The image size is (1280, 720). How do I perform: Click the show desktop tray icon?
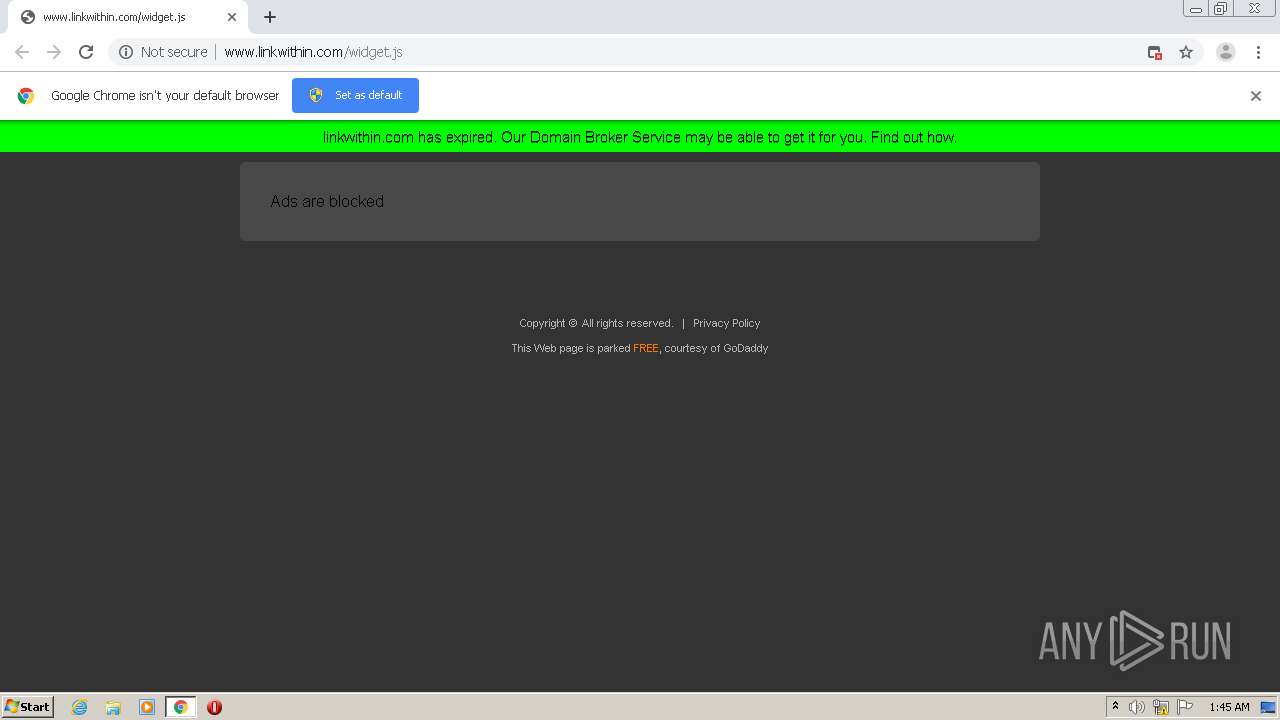click(x=1268, y=707)
